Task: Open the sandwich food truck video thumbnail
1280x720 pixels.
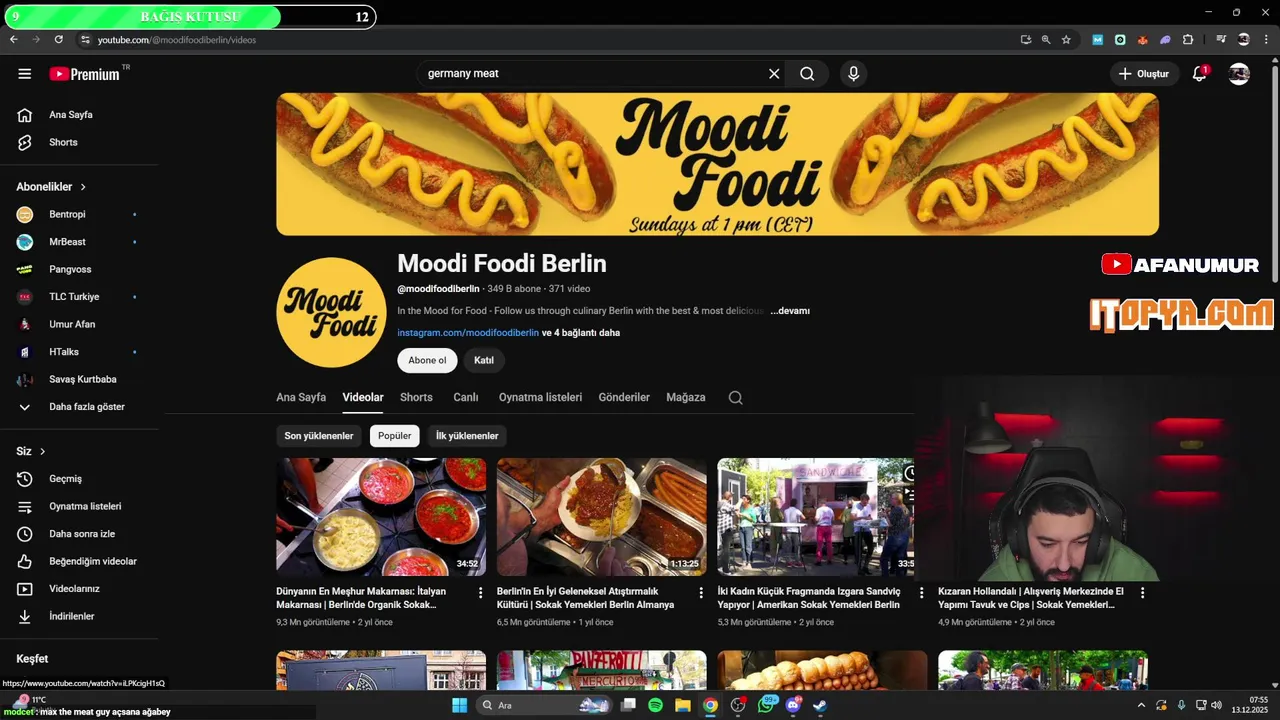Action: (816, 517)
